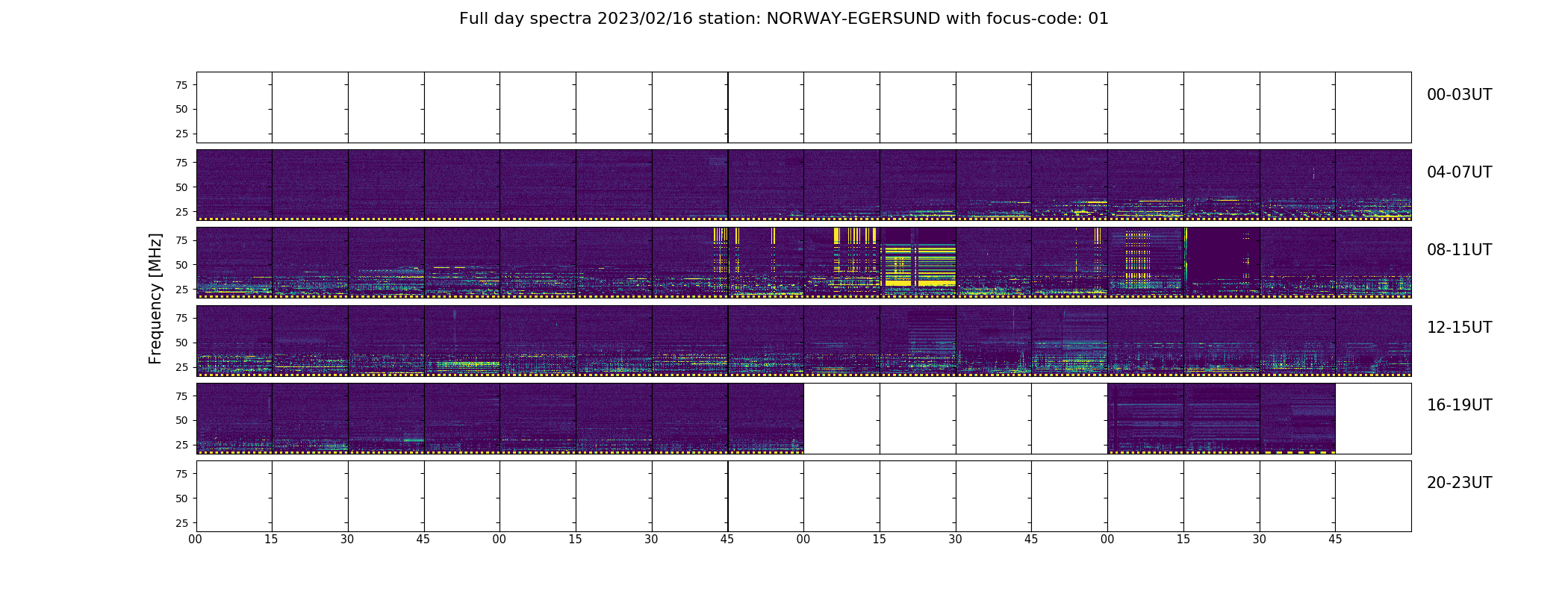The height and width of the screenshot is (597, 1568).
Task: Click the leftmost '00' time-axis tick label
Action: [196, 540]
